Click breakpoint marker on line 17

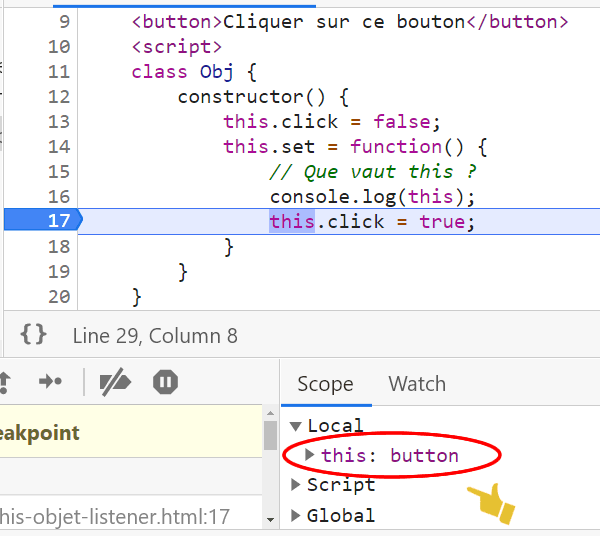[43, 221]
